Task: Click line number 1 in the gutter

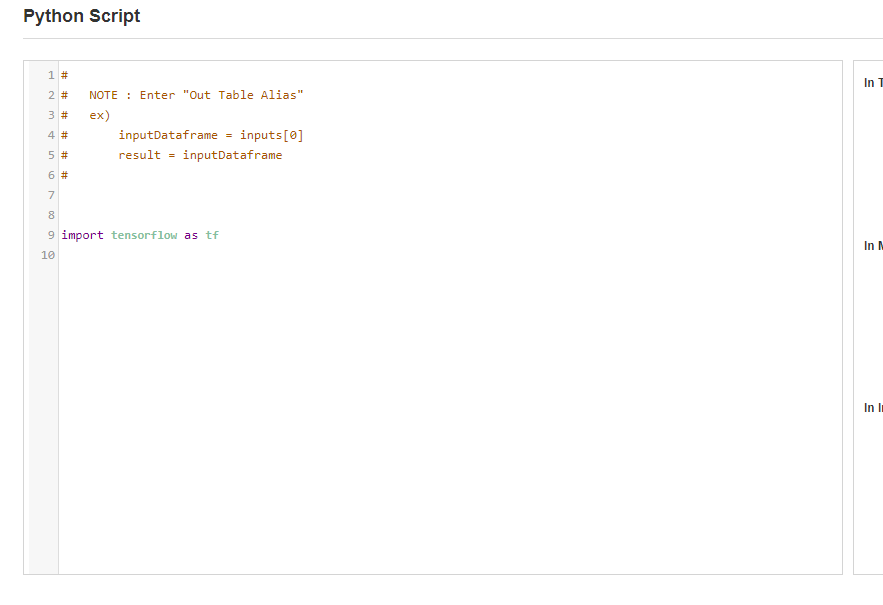Action: pos(50,74)
